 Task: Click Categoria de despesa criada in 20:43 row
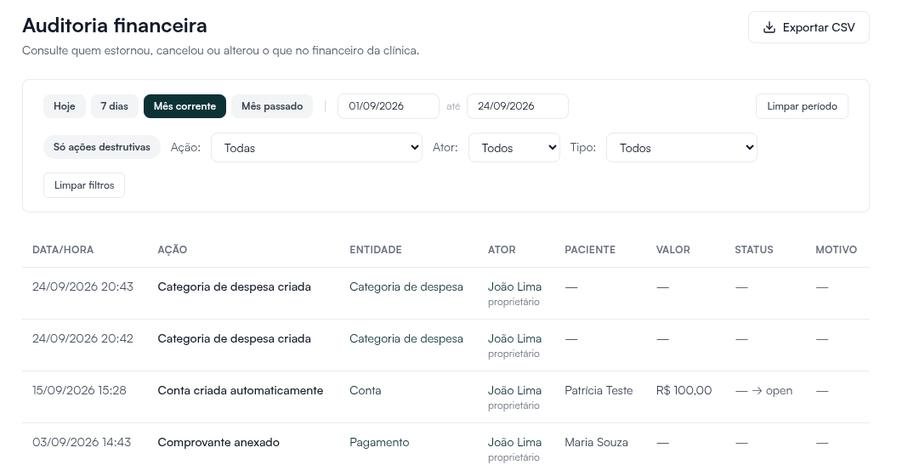(x=234, y=287)
